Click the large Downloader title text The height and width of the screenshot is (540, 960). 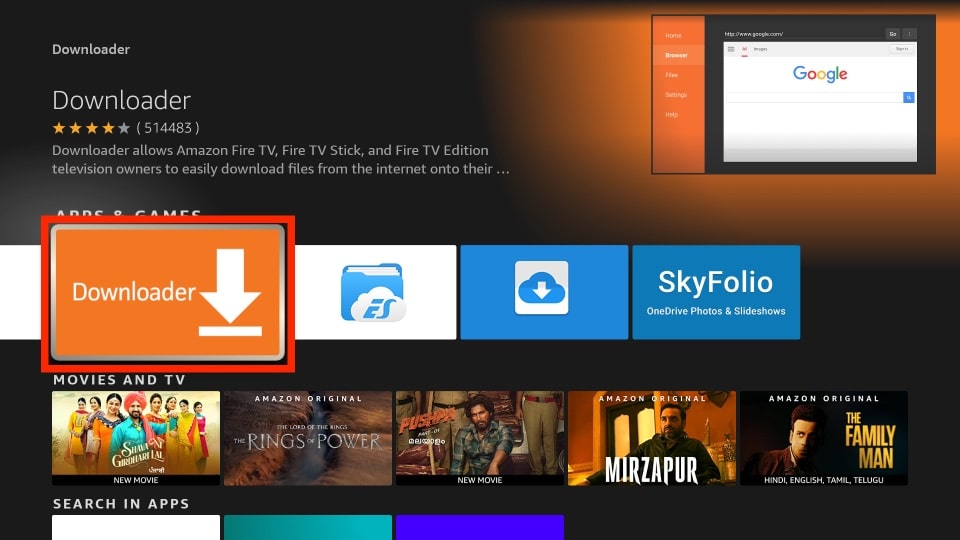pyautogui.click(x=122, y=100)
